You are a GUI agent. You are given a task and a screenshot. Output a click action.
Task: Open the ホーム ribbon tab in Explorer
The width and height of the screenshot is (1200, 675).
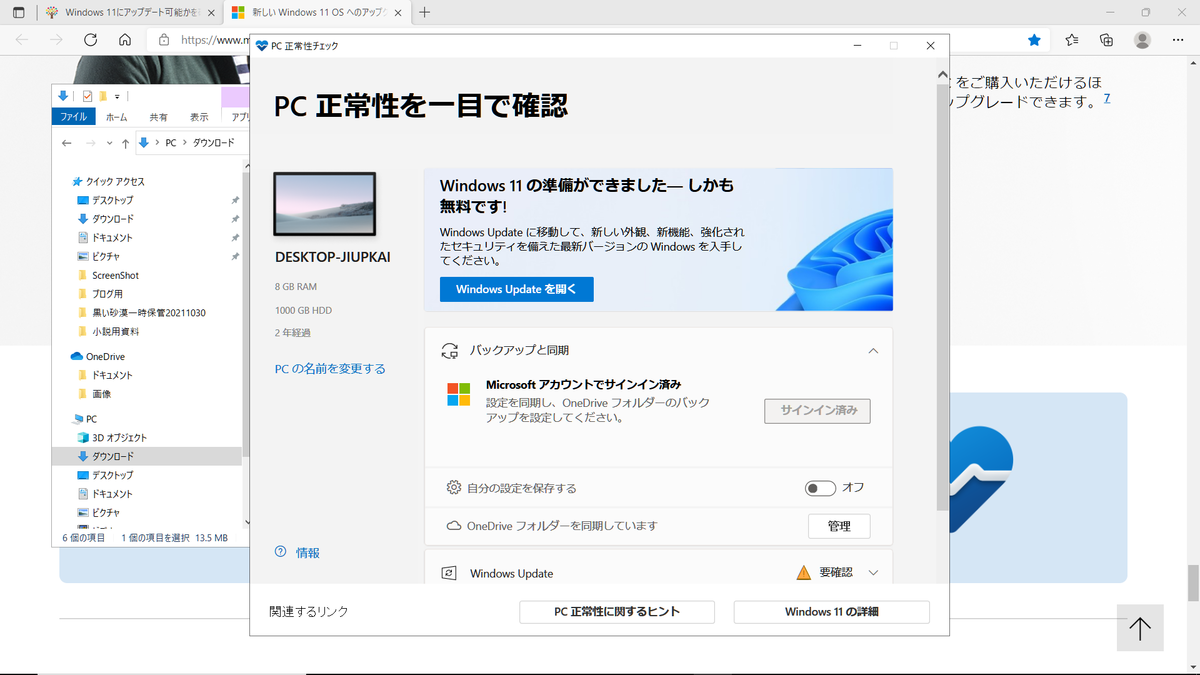[x=116, y=117]
